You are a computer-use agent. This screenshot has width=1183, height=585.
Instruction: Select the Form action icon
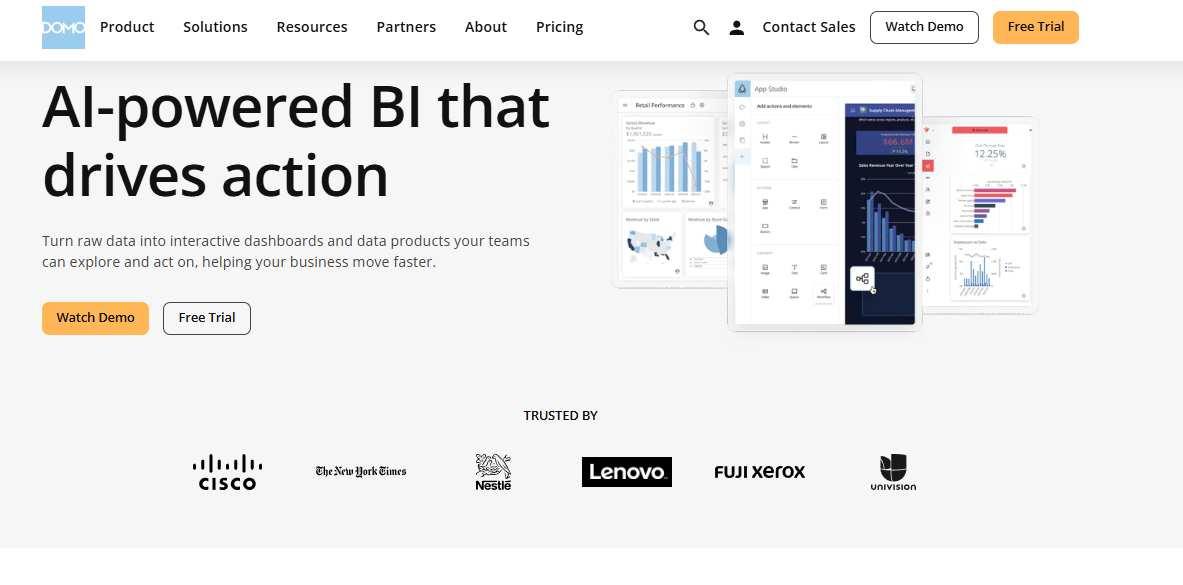coord(823,202)
